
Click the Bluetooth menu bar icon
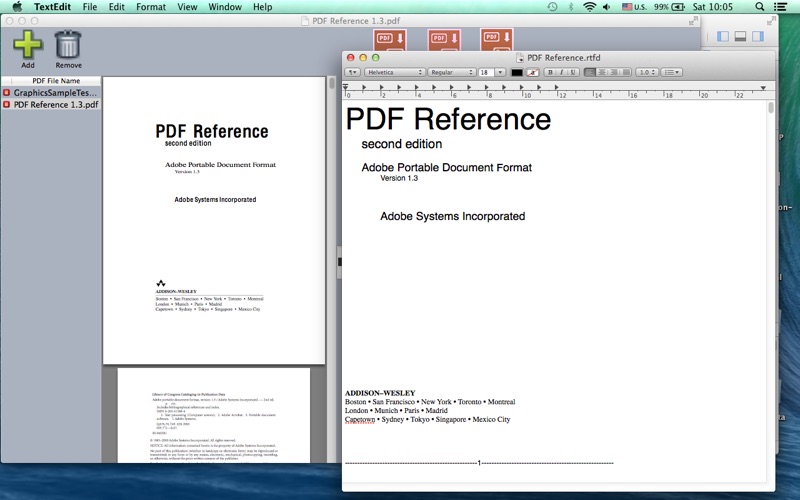tap(571, 7)
